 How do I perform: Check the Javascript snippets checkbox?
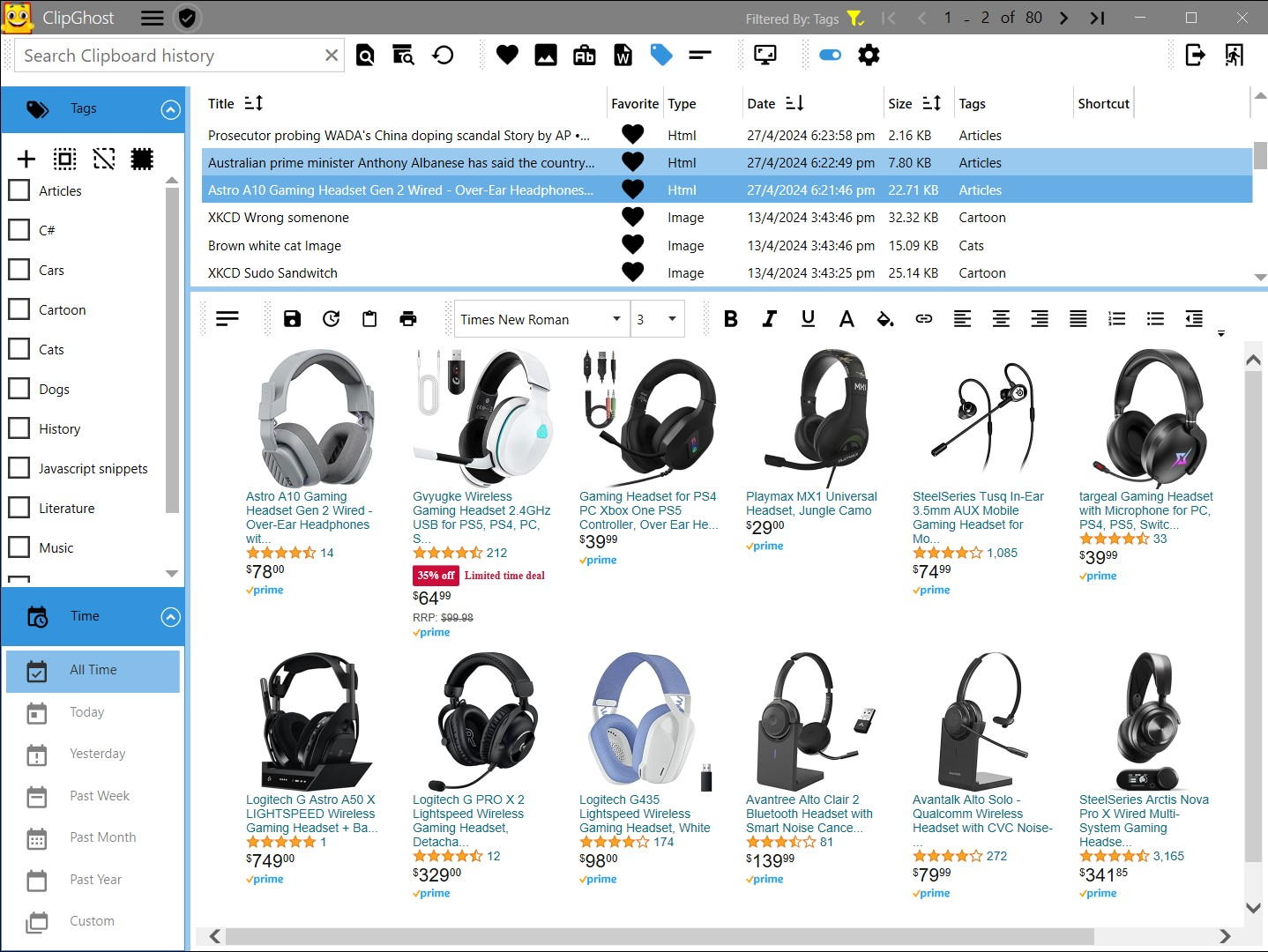coord(19,468)
